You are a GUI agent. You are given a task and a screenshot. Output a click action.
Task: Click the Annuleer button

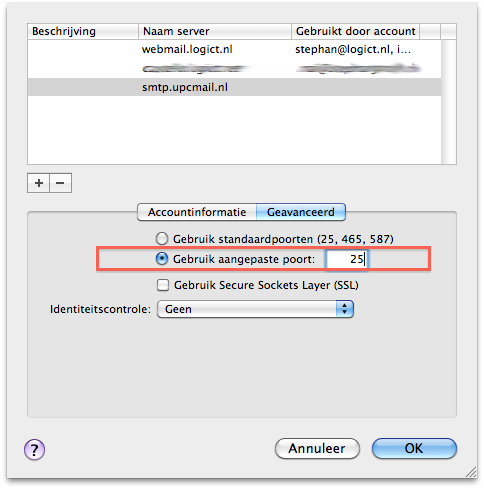pos(317,448)
